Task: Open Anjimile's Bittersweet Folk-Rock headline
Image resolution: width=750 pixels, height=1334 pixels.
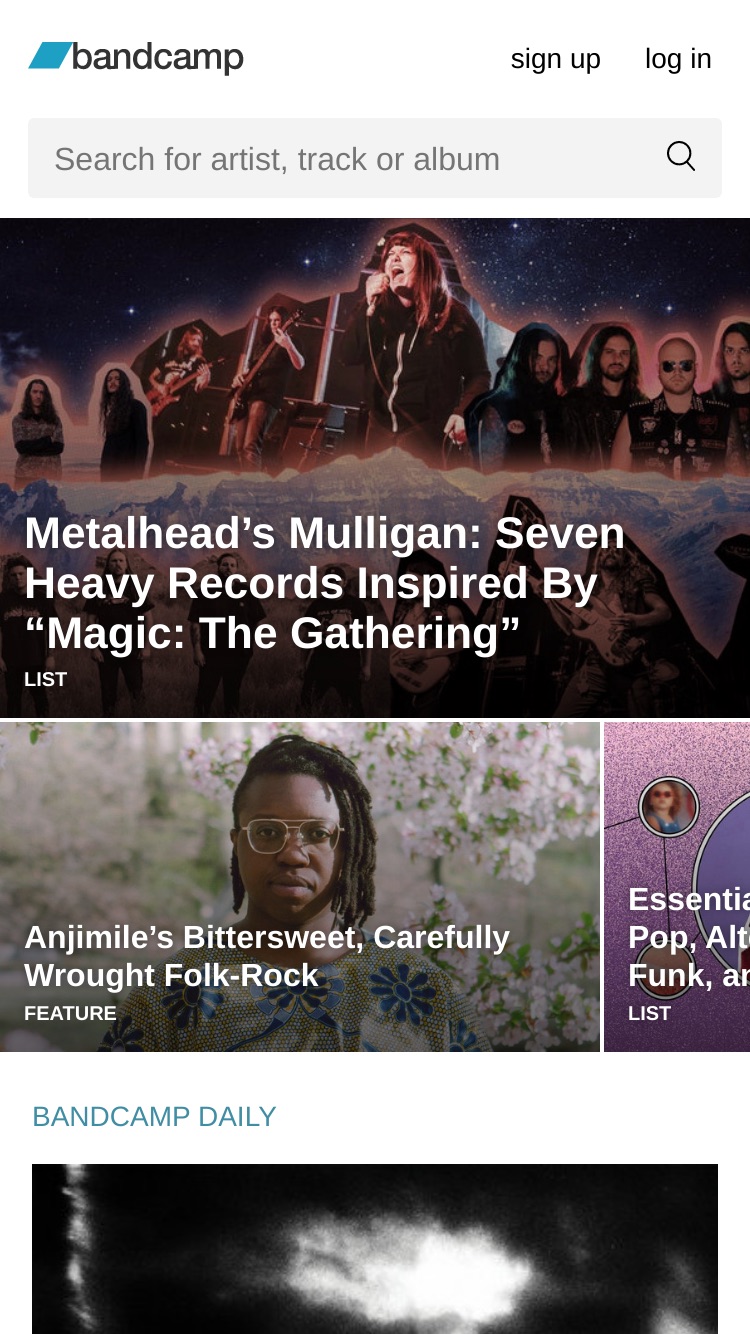Action: pos(267,956)
